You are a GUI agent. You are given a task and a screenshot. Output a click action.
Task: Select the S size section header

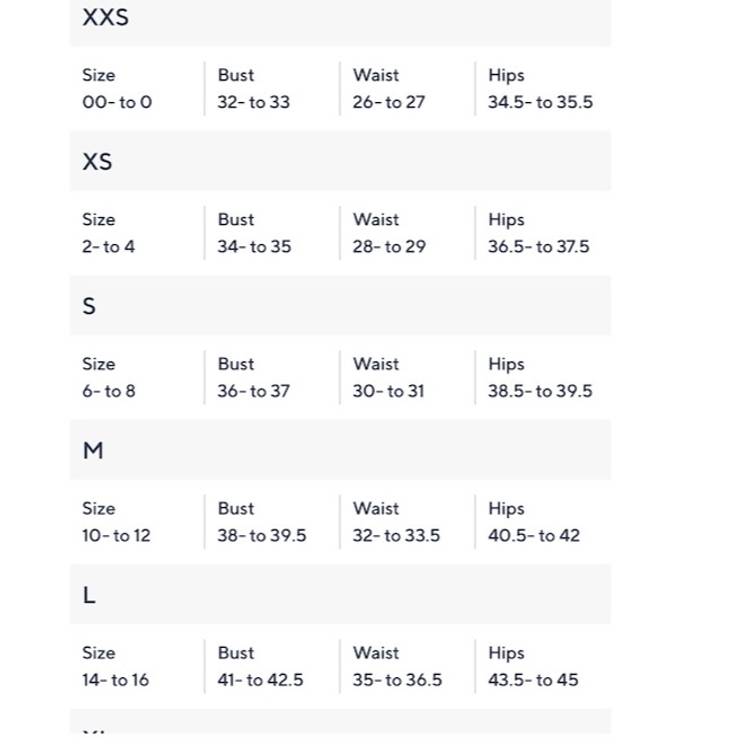(x=89, y=306)
